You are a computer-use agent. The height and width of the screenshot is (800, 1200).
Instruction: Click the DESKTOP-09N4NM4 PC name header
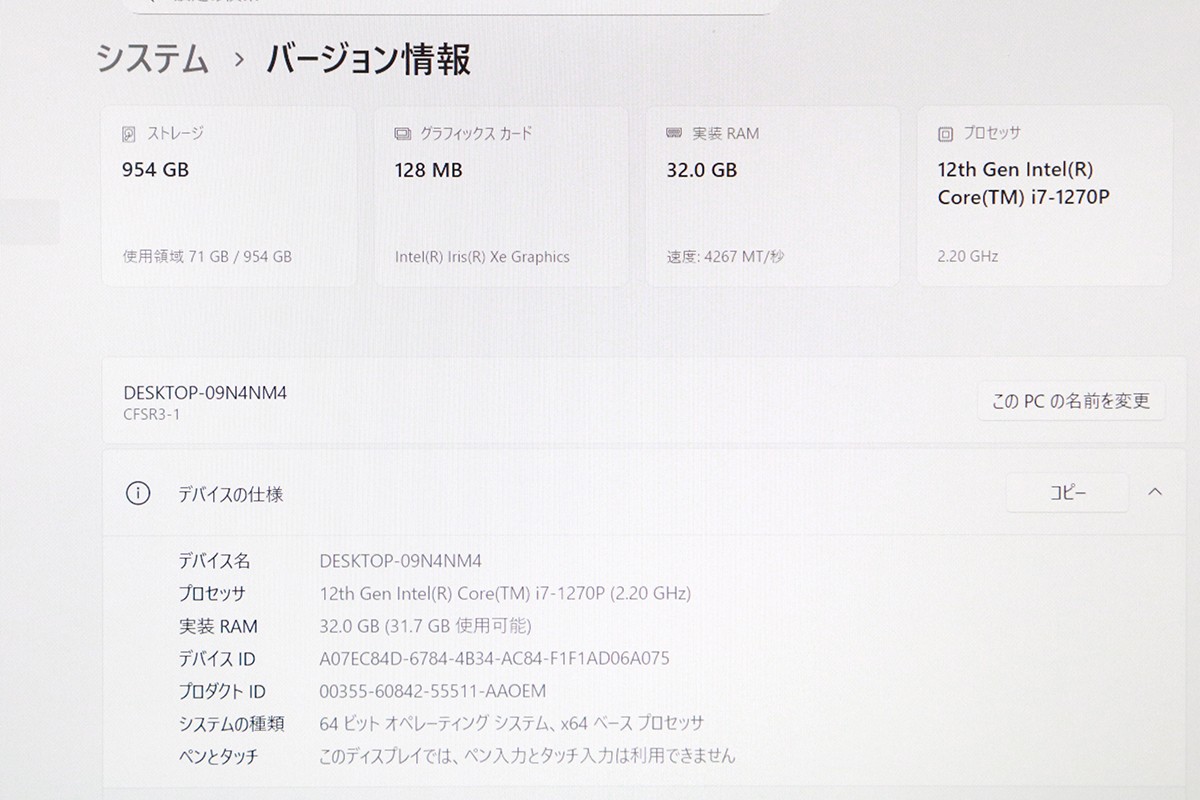click(205, 393)
